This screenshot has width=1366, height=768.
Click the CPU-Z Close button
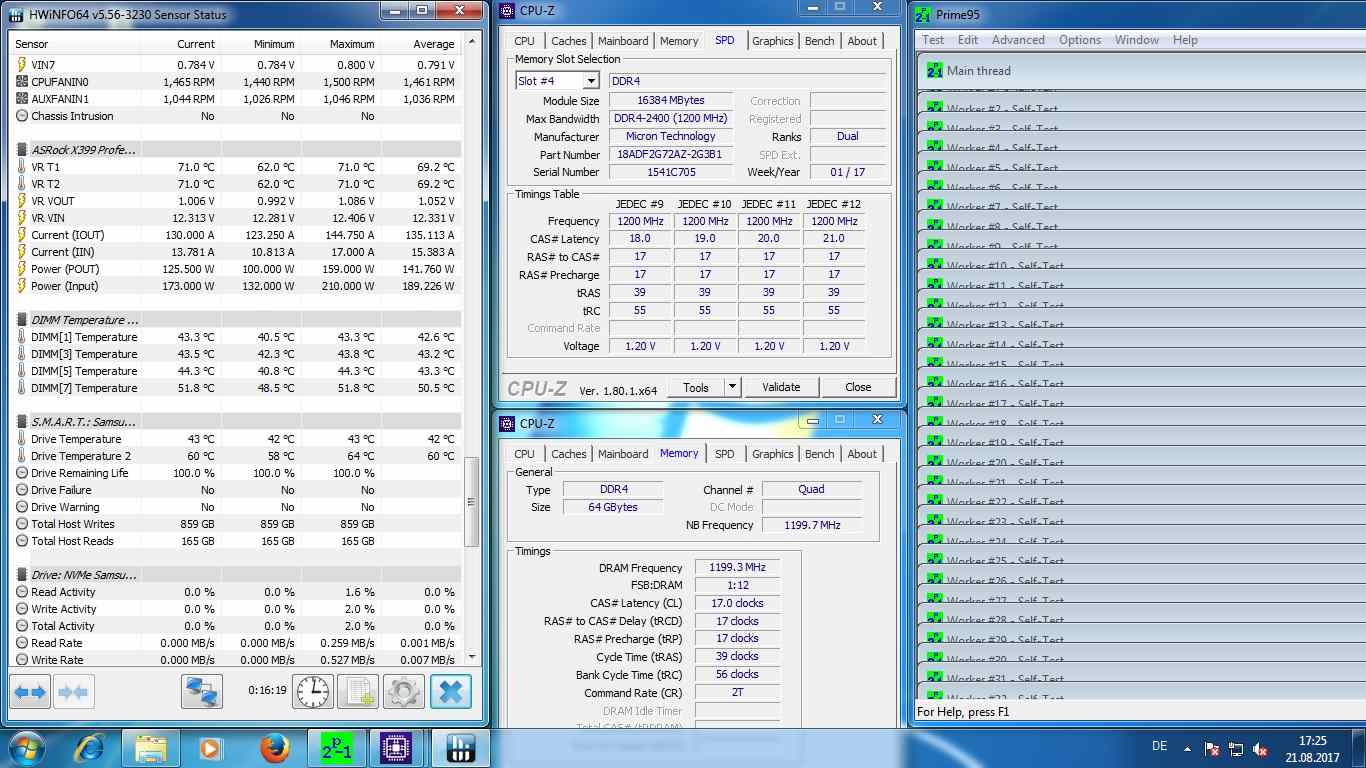tap(858, 387)
